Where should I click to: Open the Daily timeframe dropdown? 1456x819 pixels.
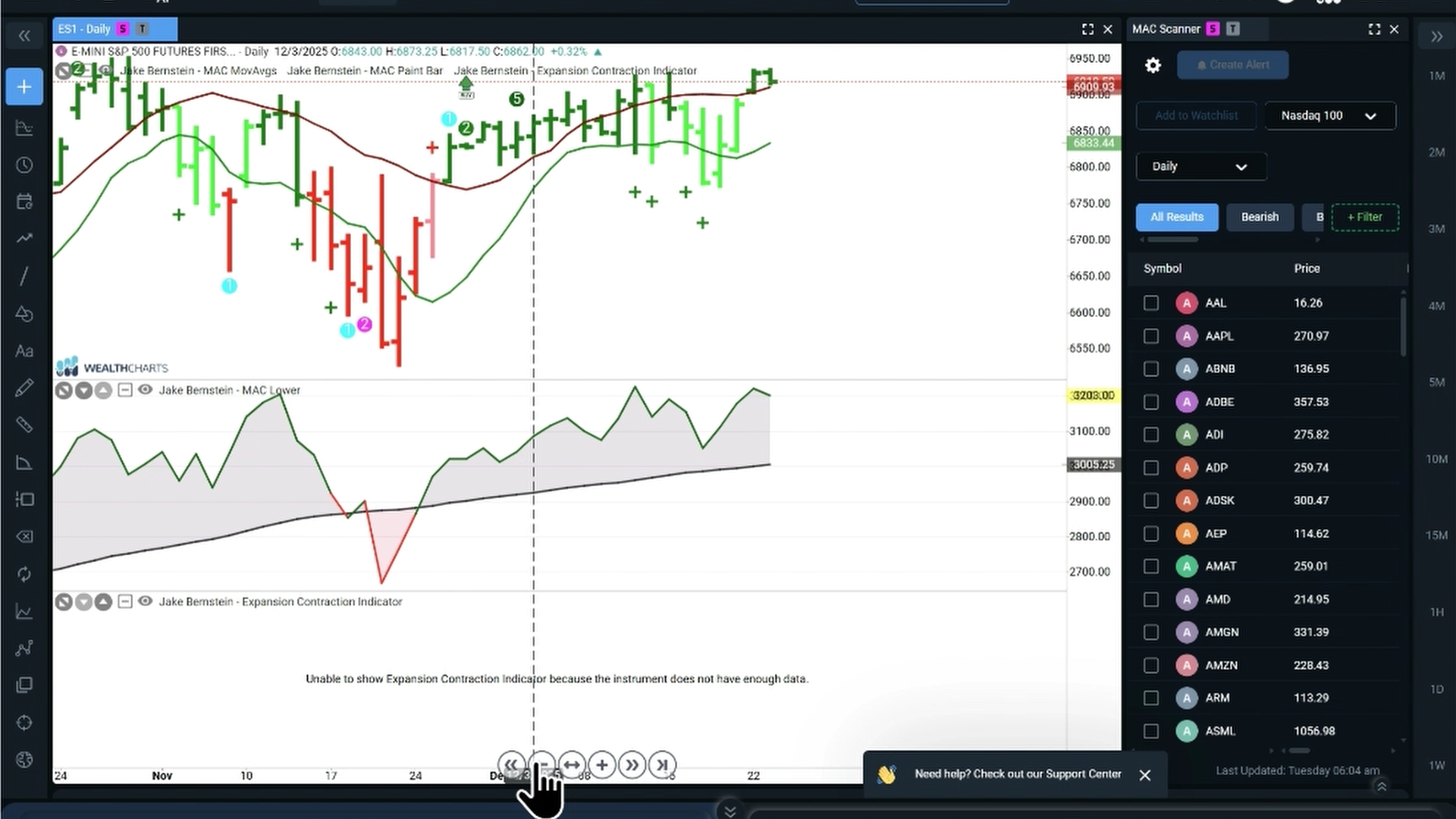[x=1201, y=167]
